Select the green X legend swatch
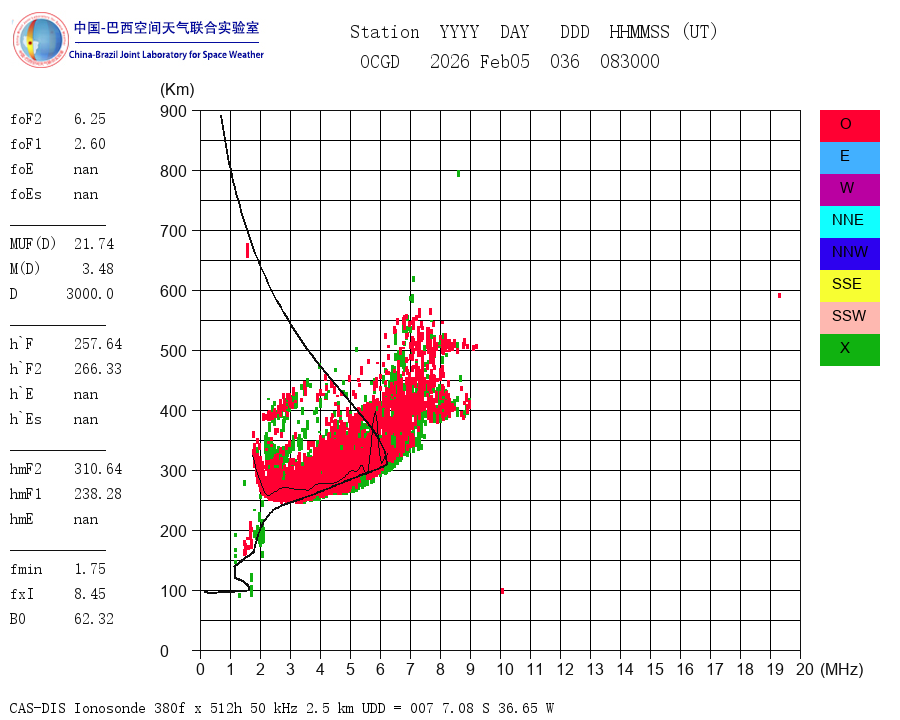 pos(849,350)
